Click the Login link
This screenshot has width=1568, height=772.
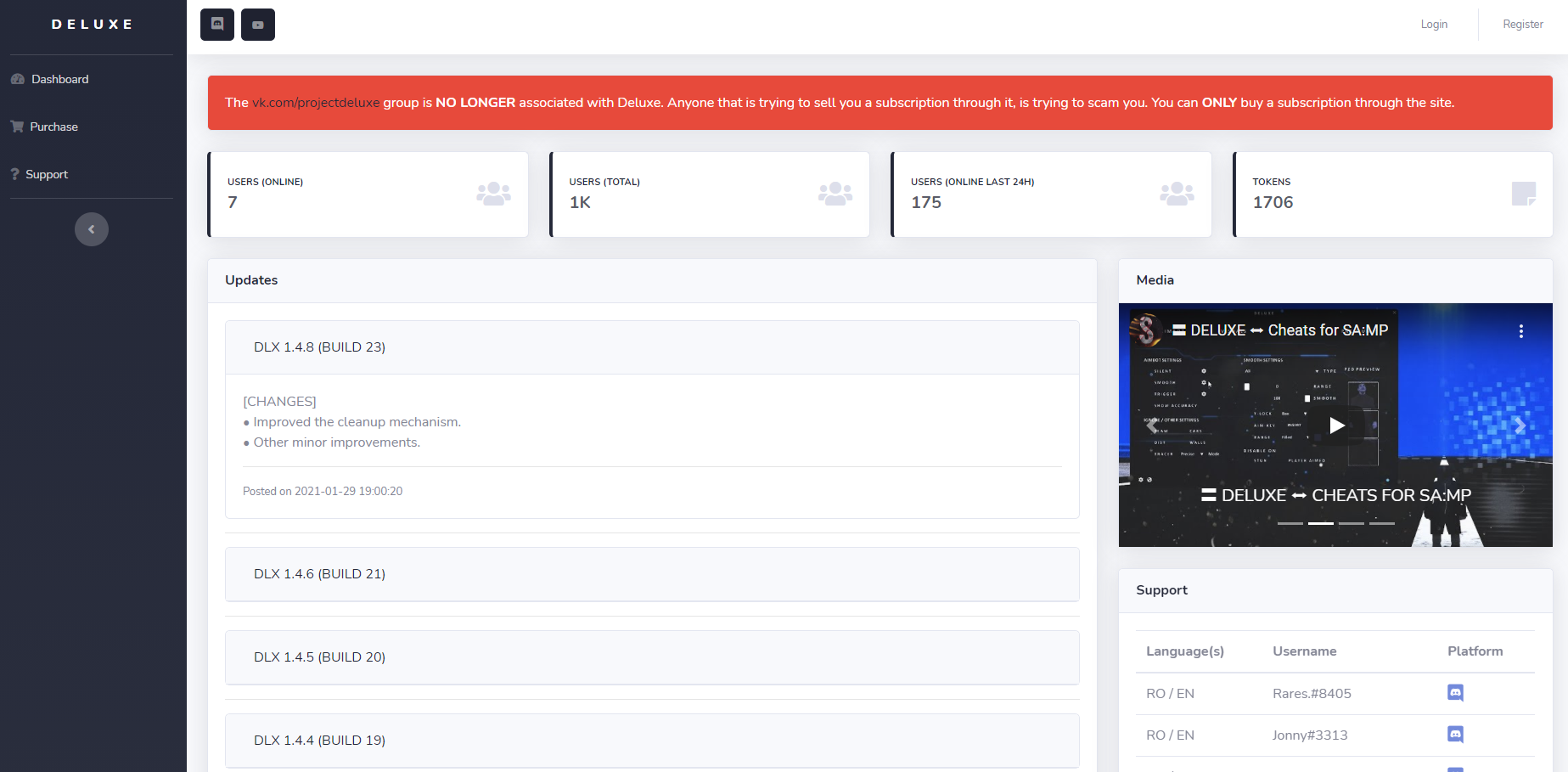point(1434,25)
